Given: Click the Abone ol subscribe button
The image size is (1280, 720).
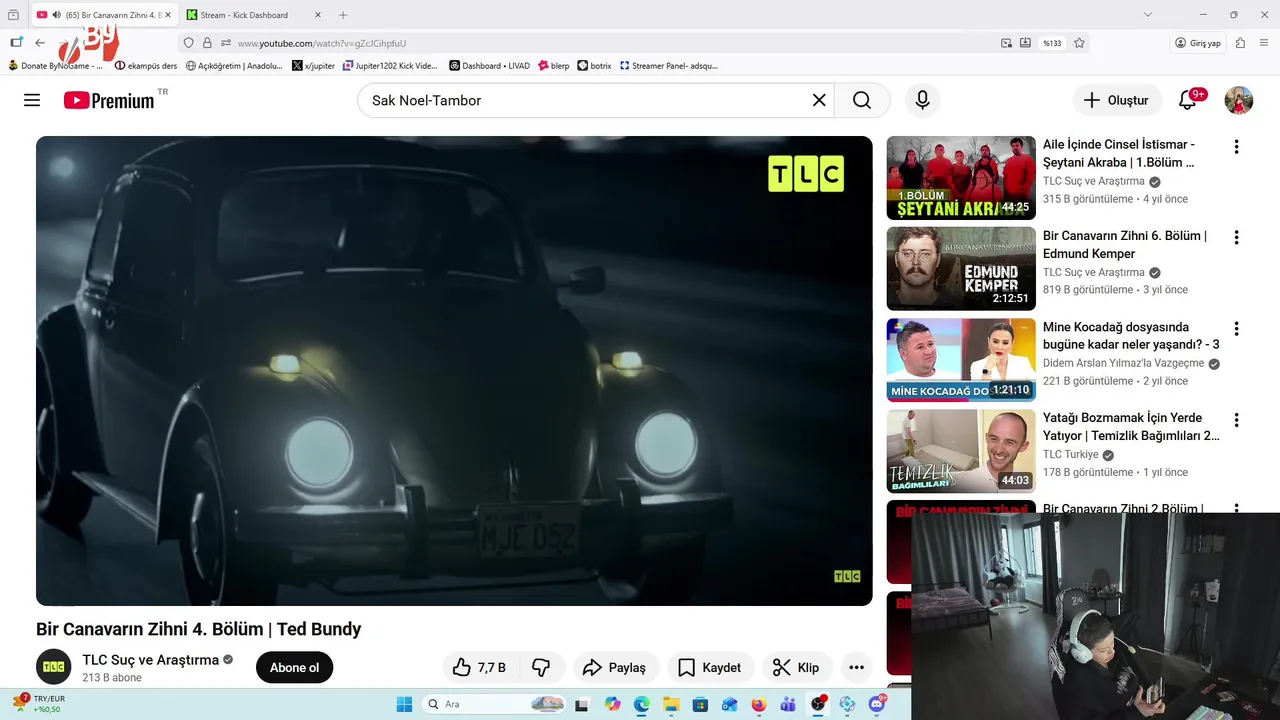Looking at the screenshot, I should click(294, 667).
